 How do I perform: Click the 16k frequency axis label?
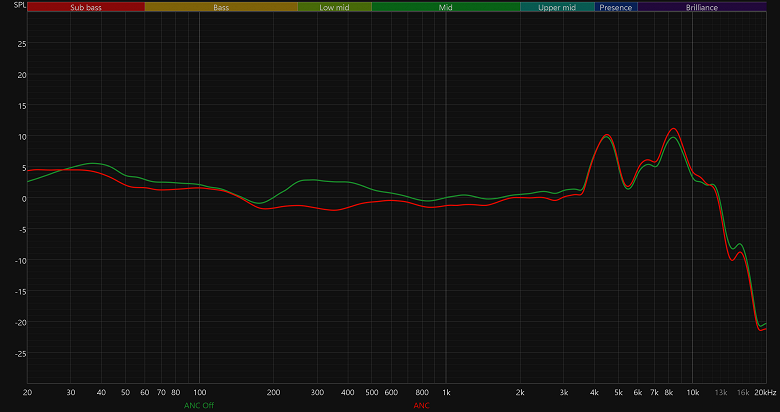click(x=743, y=393)
